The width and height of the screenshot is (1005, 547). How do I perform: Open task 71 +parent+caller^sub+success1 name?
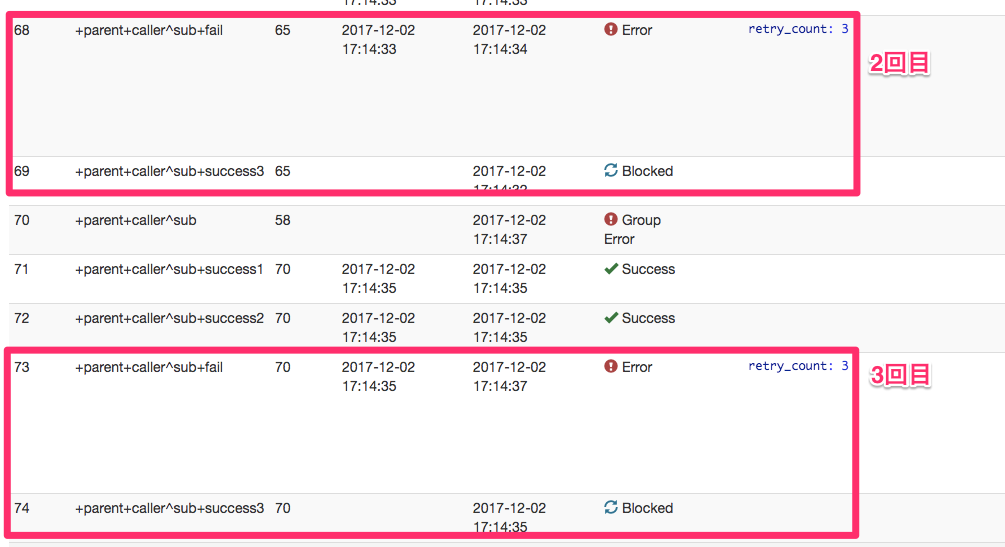169,269
